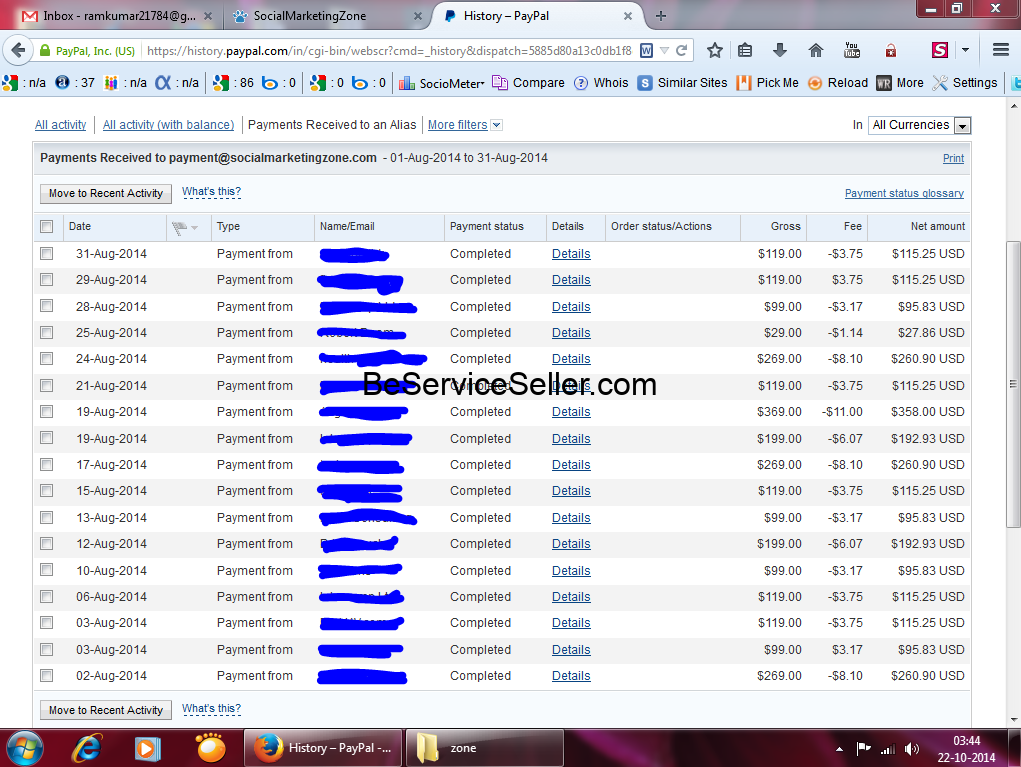
Task: Click Compare in the SEO toolbar
Action: pyautogui.click(x=529, y=83)
